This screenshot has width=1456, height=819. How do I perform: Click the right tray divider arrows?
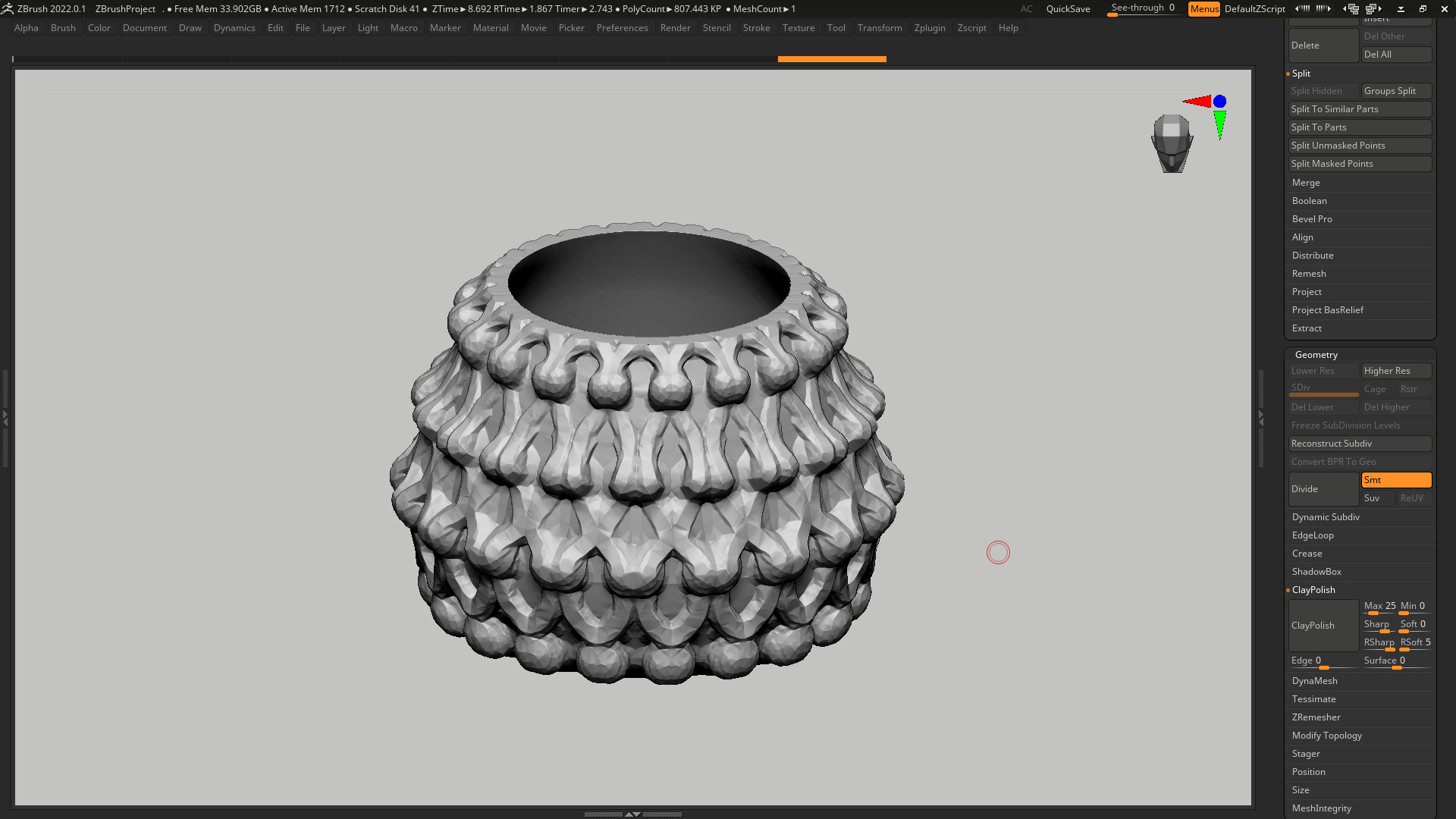(x=1261, y=417)
